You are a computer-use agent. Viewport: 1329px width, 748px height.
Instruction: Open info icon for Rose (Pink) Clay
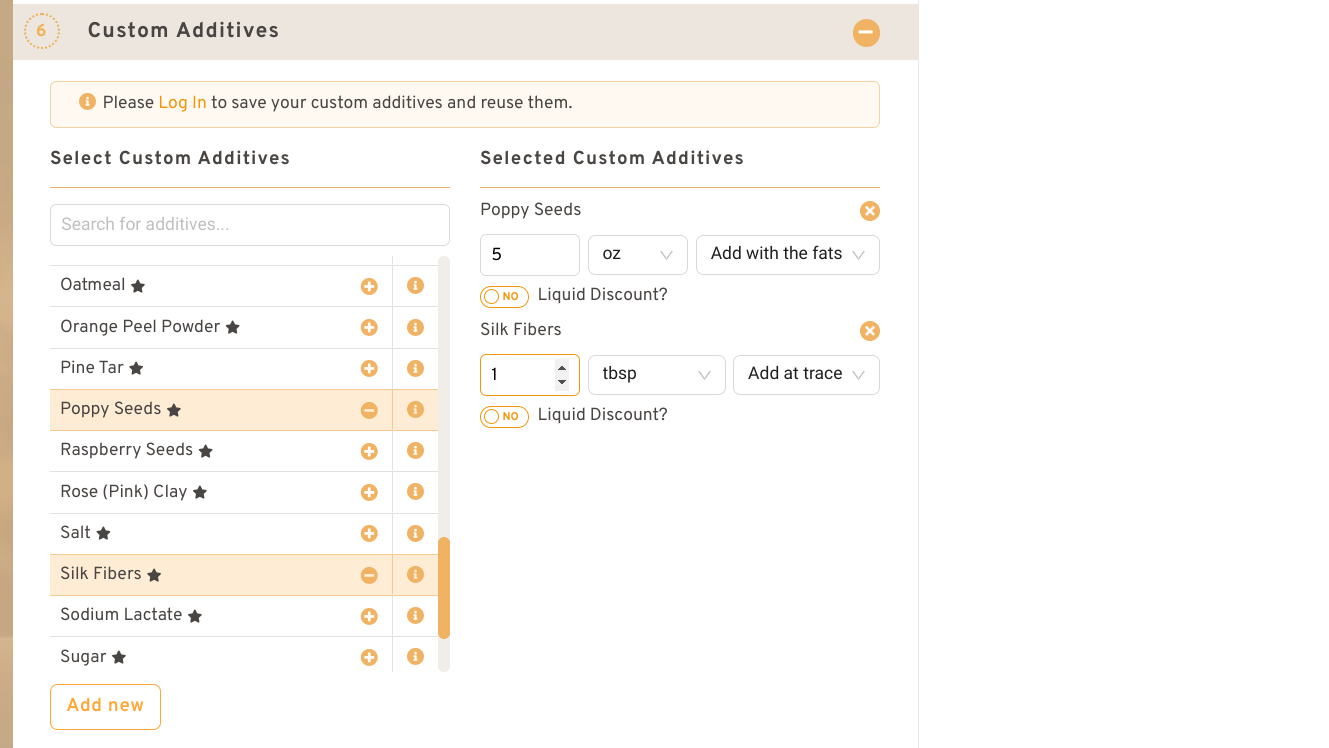pyautogui.click(x=416, y=492)
